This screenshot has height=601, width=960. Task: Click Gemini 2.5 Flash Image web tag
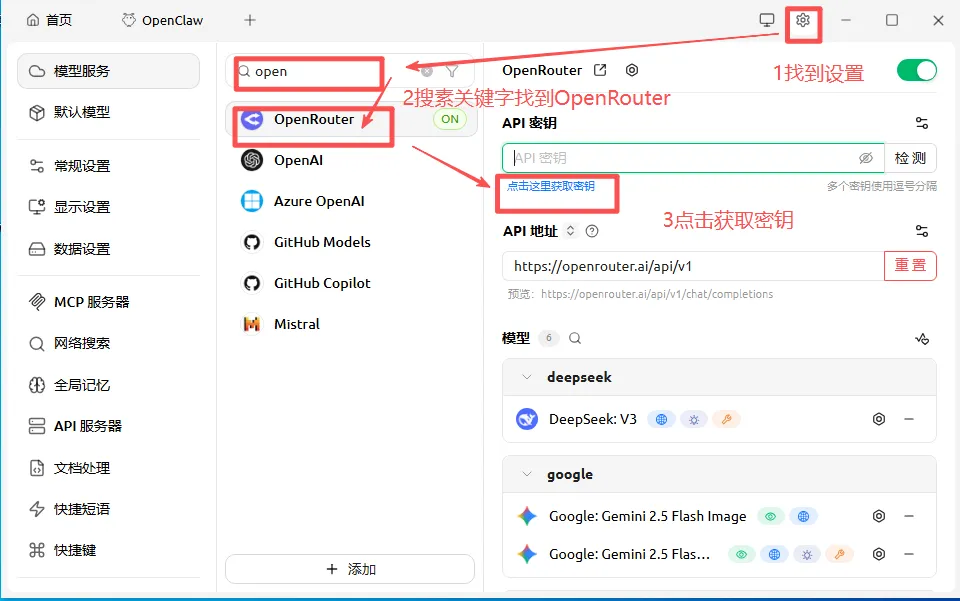[x=803, y=517]
